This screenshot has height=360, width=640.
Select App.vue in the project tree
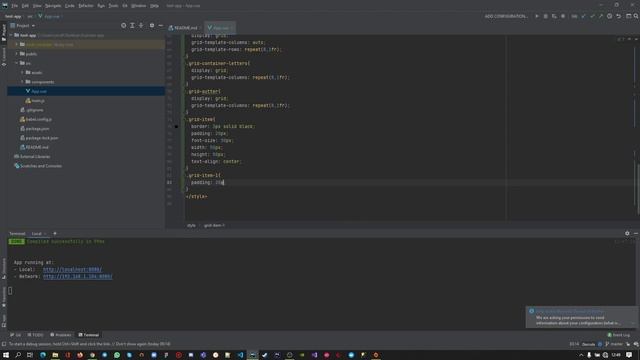86,91
